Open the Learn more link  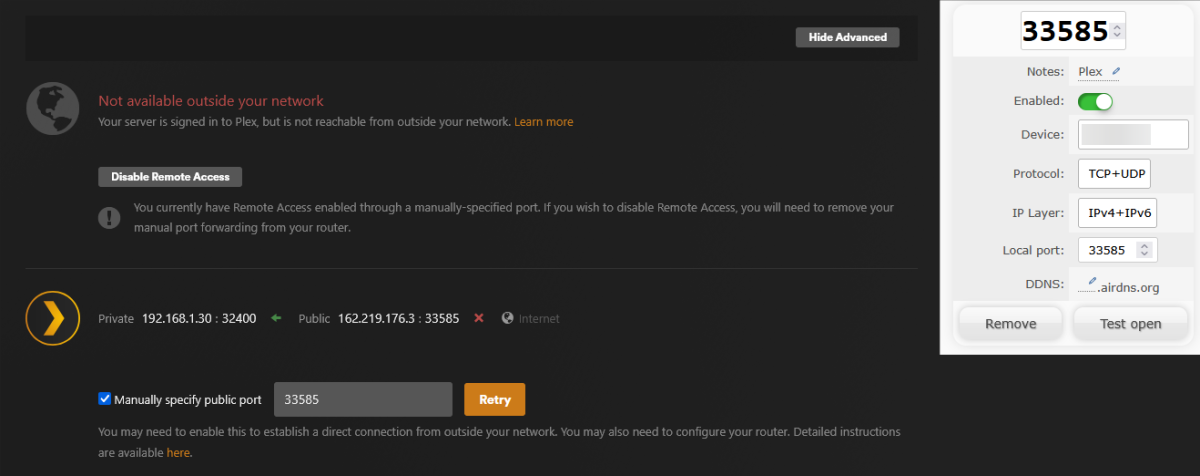544,122
